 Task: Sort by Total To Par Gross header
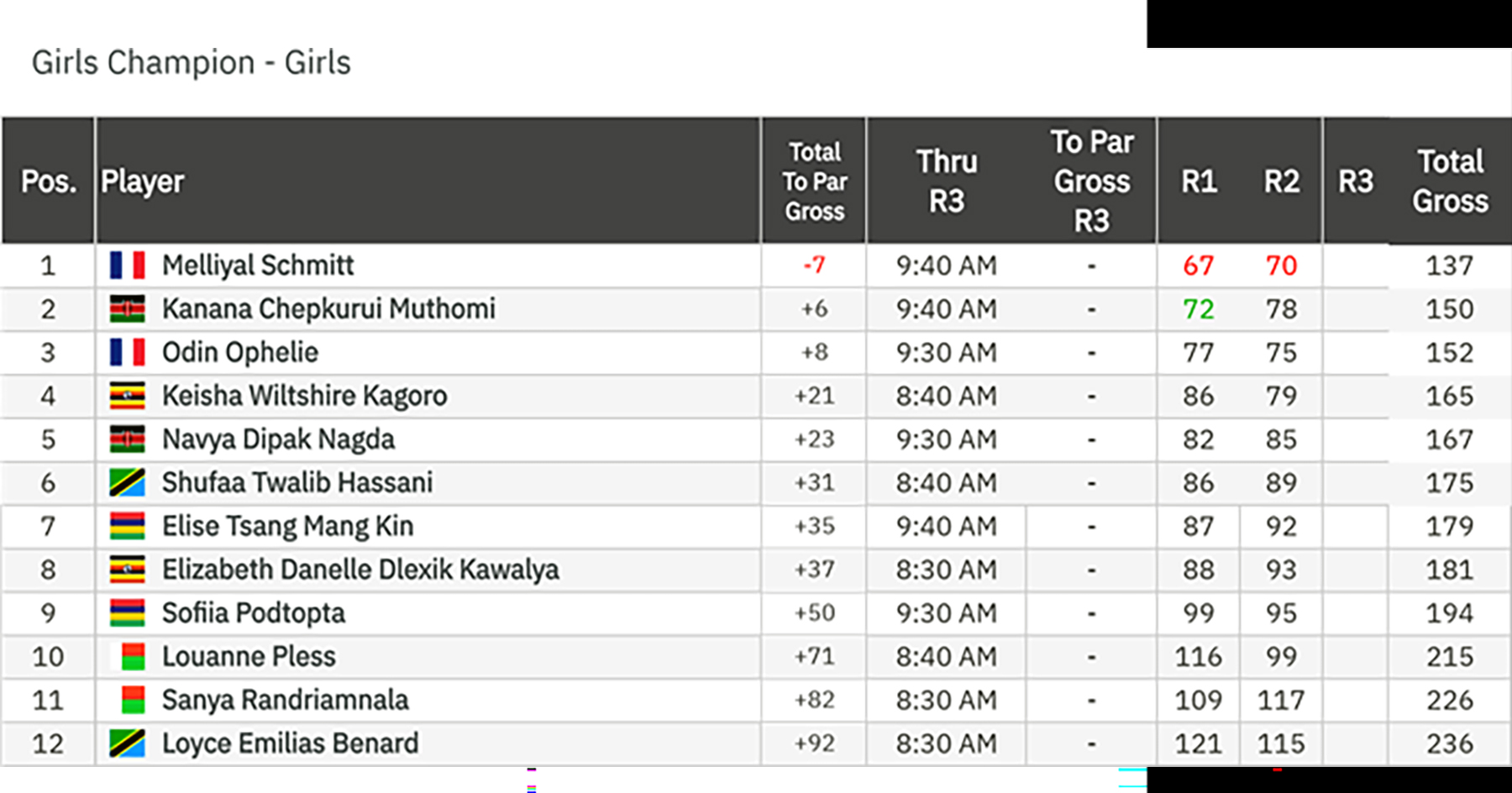pos(814,181)
